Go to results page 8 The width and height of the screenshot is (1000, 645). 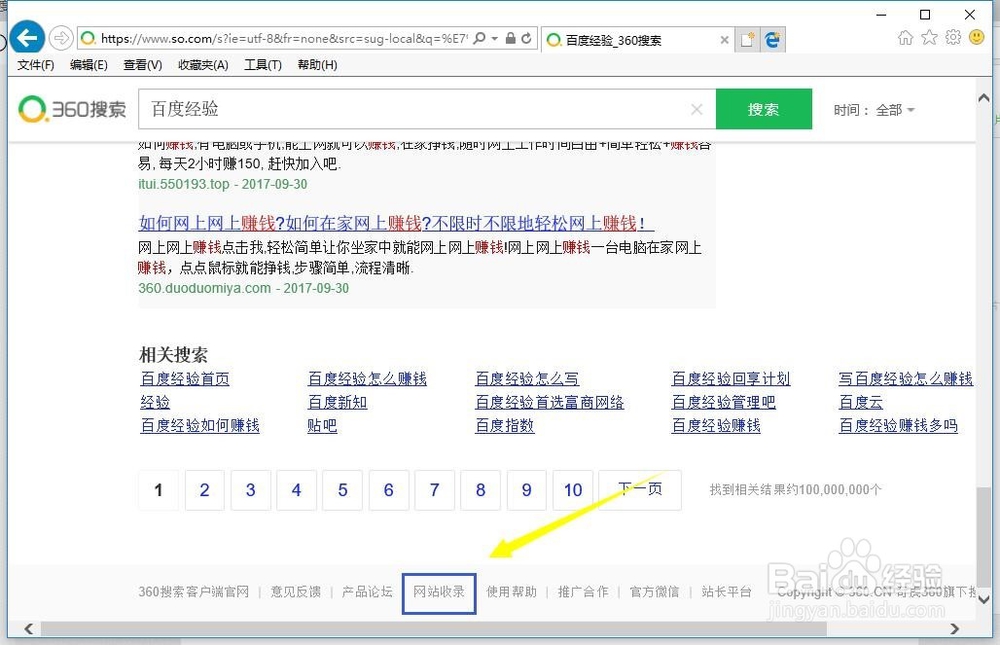(x=480, y=490)
